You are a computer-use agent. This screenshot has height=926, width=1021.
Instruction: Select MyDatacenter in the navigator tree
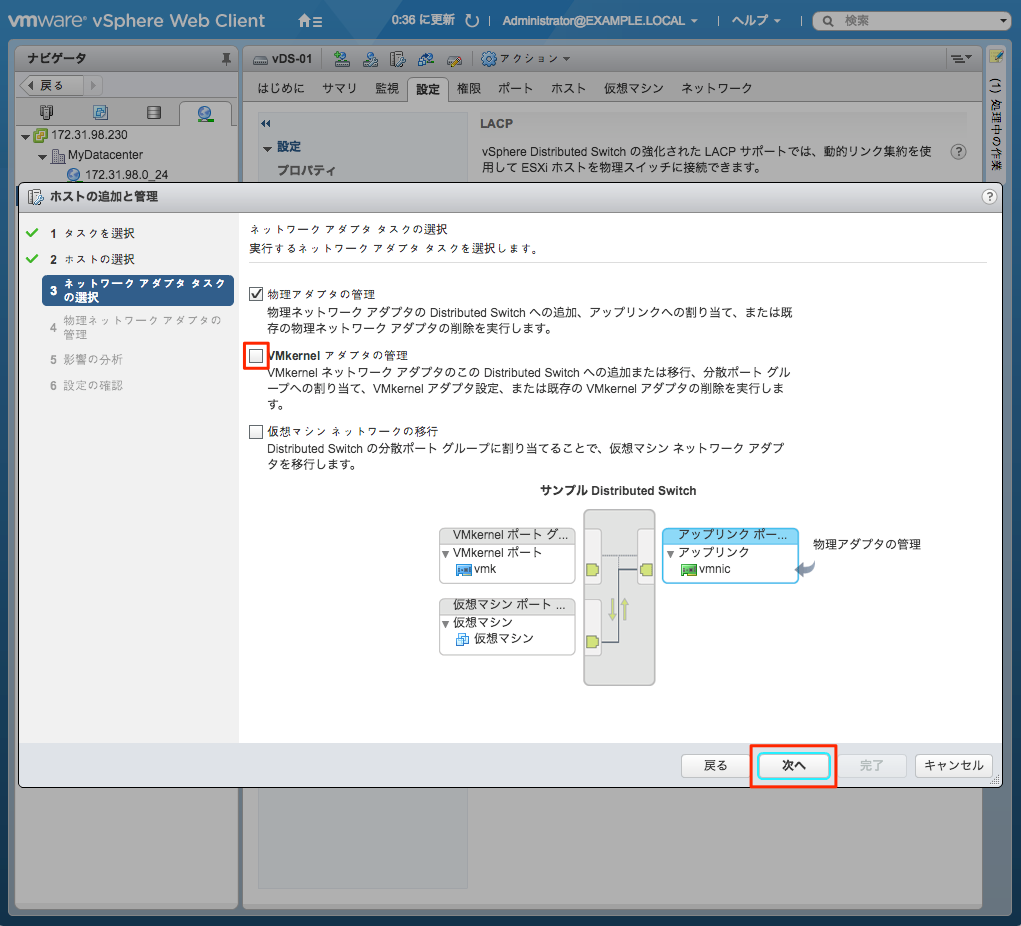click(105, 155)
